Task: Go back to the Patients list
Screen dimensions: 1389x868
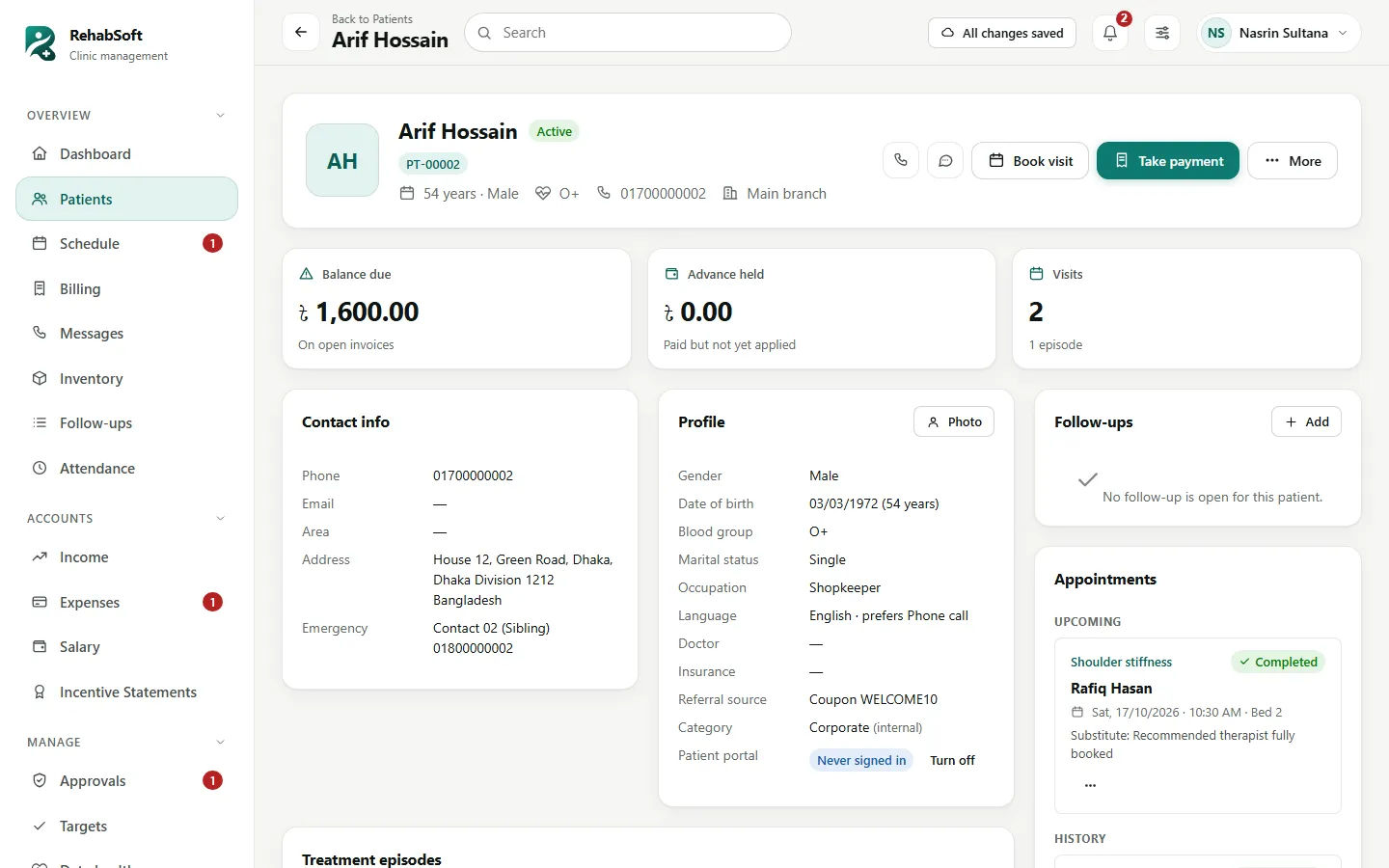Action: point(301,32)
